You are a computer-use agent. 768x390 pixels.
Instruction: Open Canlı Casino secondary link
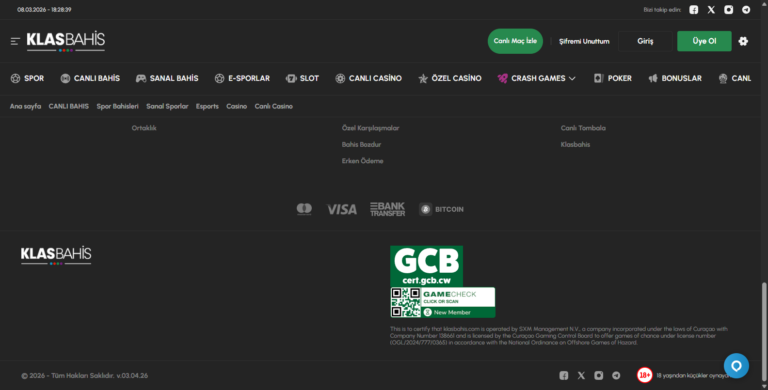pos(273,106)
